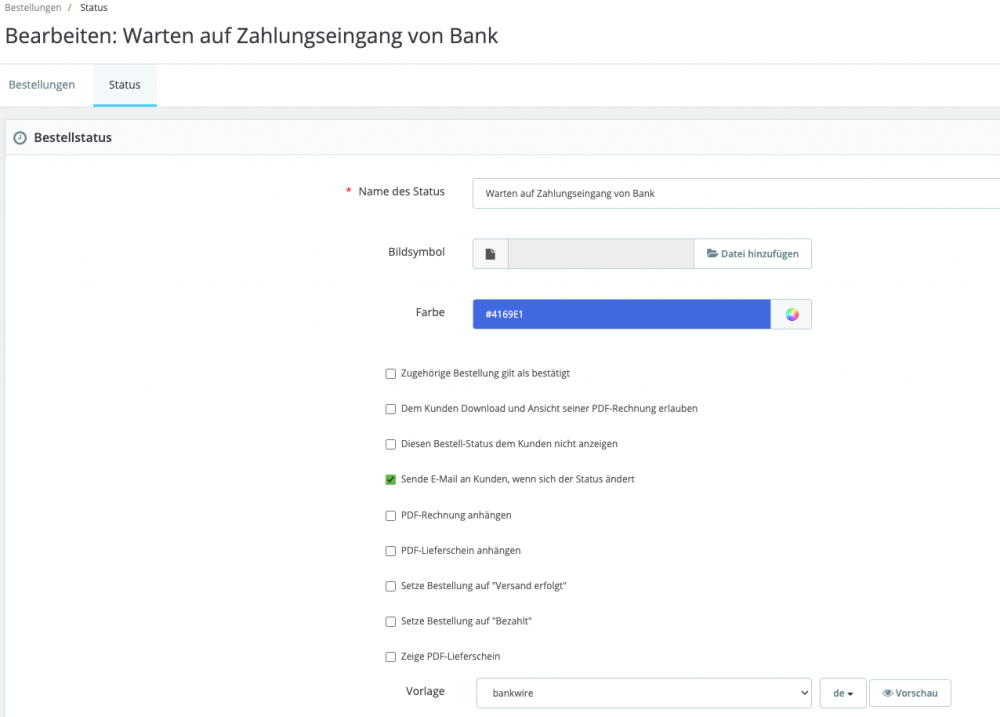This screenshot has height=717, width=1000.
Task: Switch to the Bestellungen tab
Action: 42,85
